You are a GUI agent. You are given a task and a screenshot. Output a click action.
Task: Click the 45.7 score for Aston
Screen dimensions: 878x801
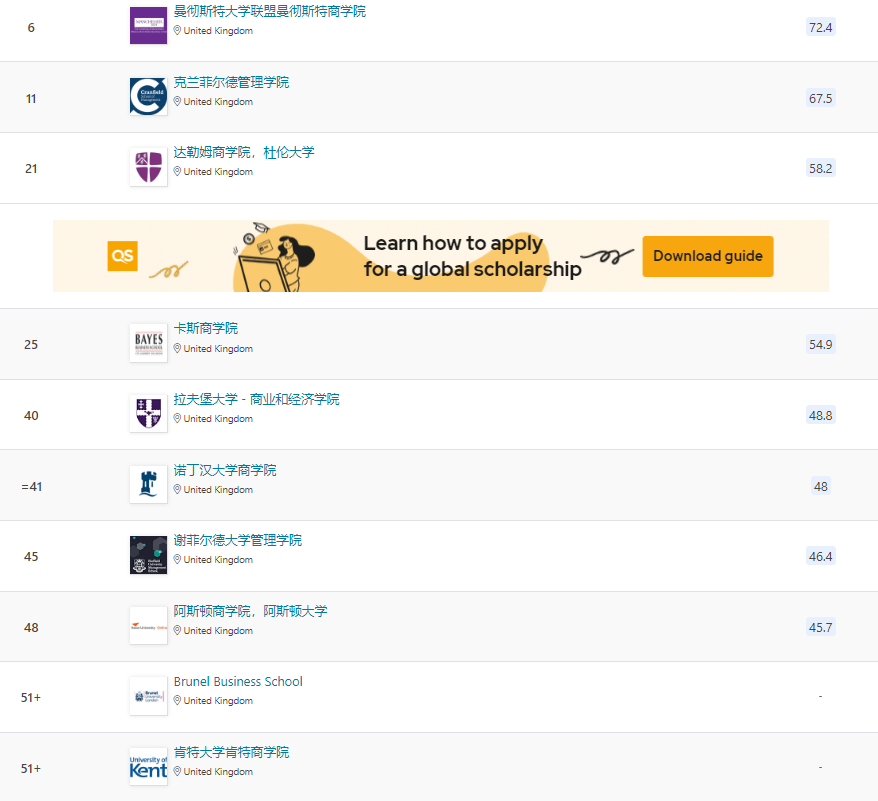tap(820, 628)
